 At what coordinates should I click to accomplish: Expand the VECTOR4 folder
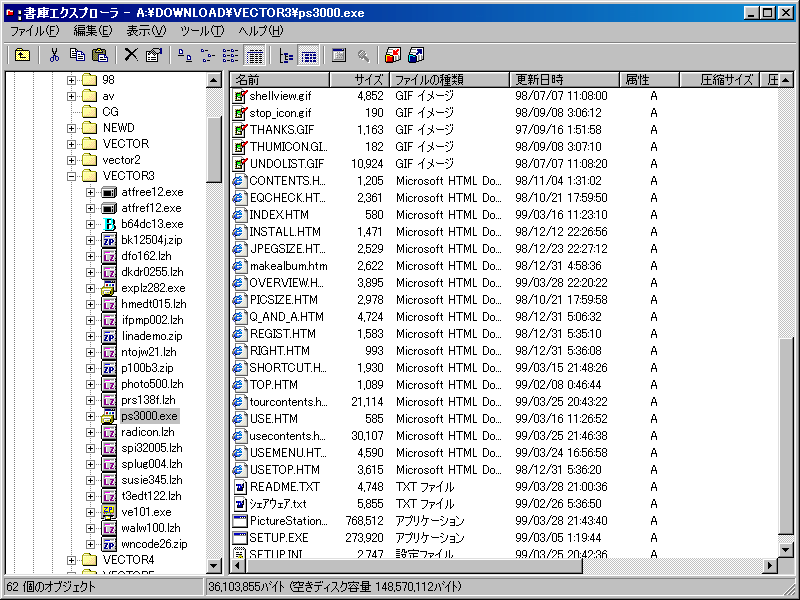pos(72,560)
